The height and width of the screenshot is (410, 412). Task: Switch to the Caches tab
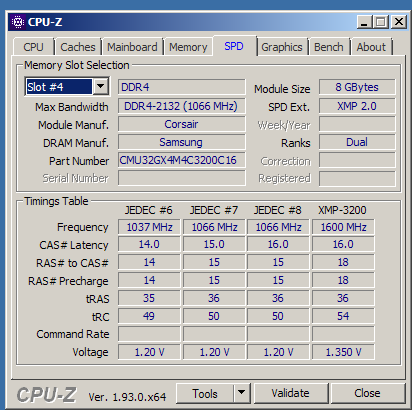[78, 47]
